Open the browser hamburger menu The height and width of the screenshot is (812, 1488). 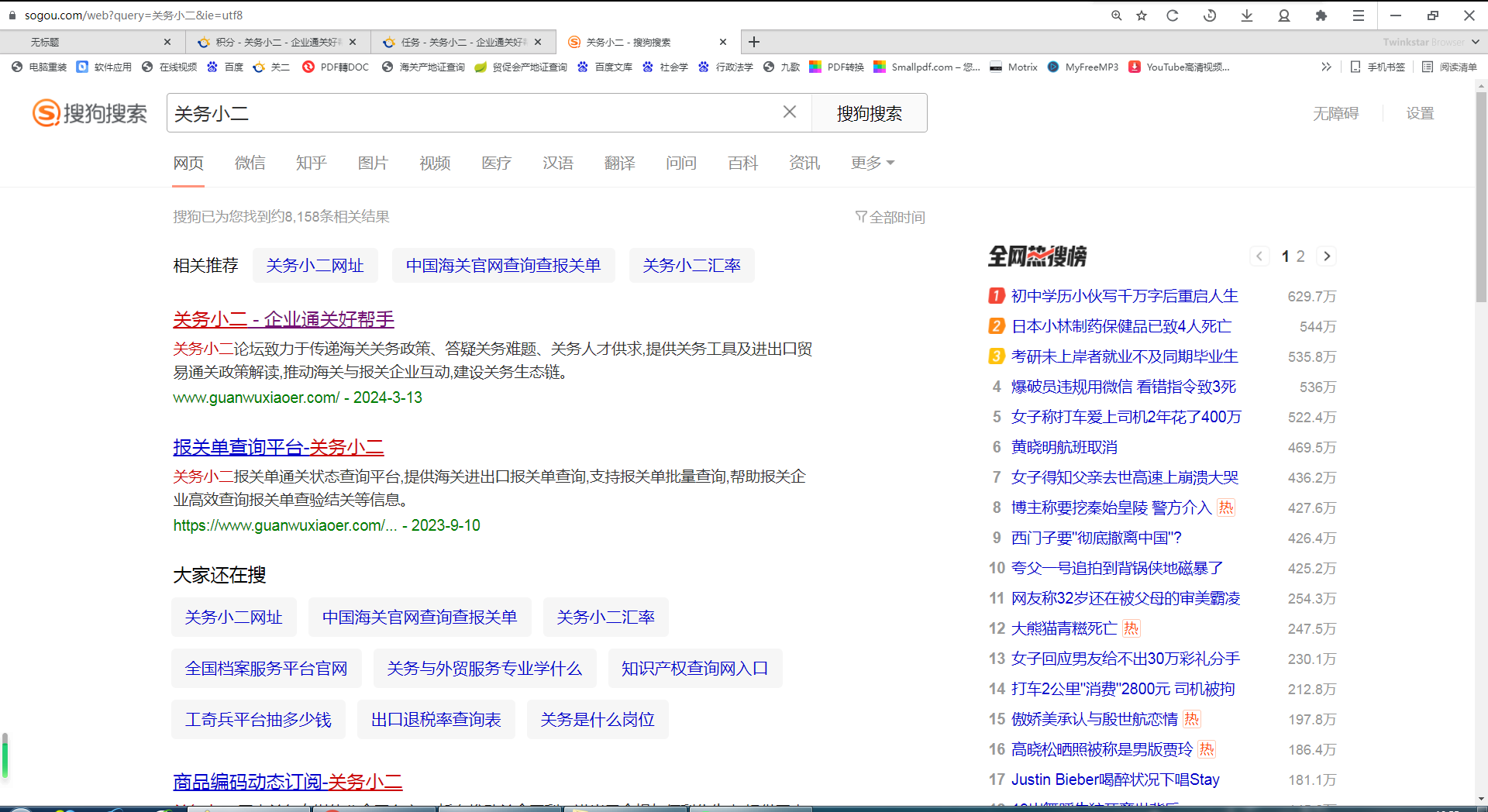[1359, 15]
